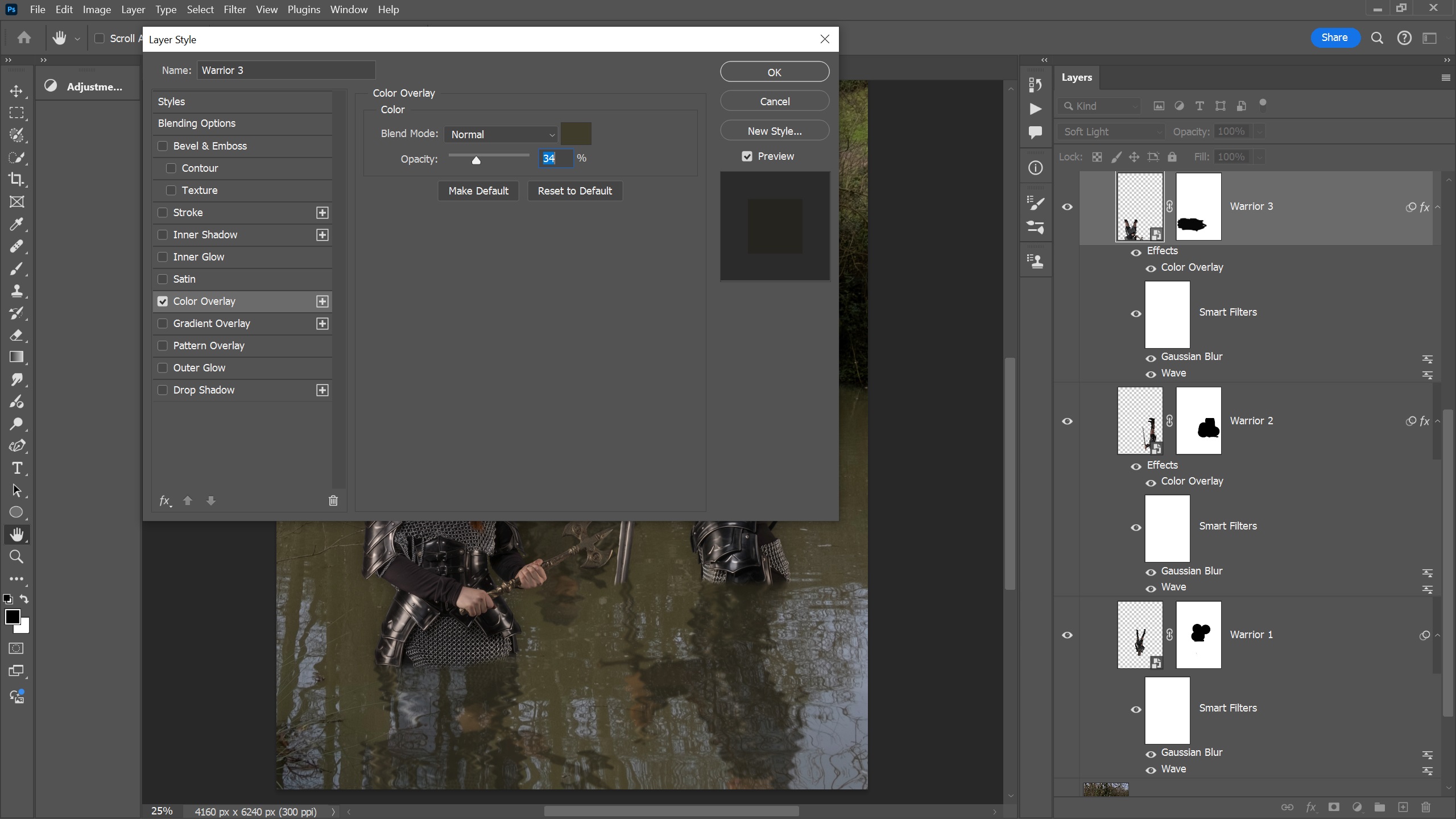Hide the Warrior 2 layer
The width and height of the screenshot is (1456, 819).
pos(1068,421)
